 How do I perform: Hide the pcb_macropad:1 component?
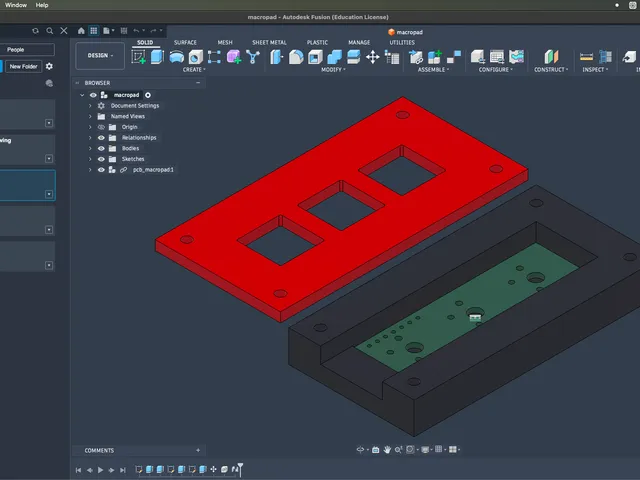[x=101, y=170]
